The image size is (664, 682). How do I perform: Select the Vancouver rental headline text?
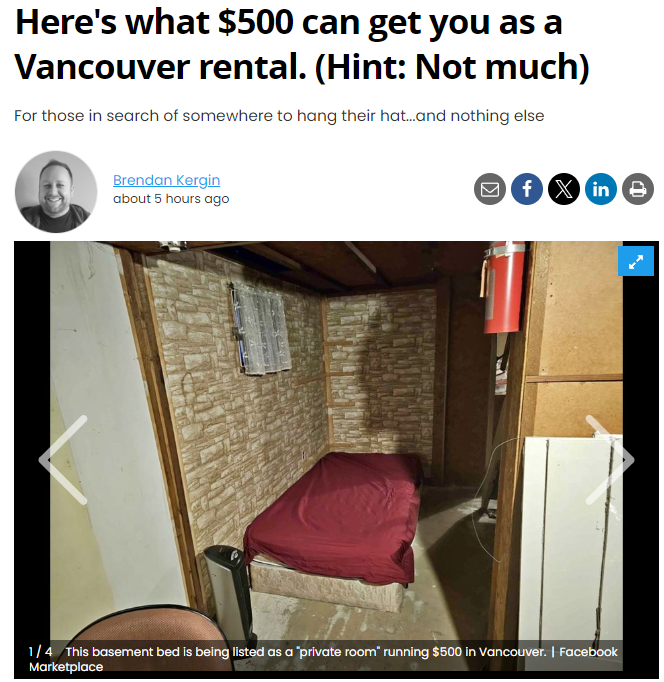[x=301, y=43]
